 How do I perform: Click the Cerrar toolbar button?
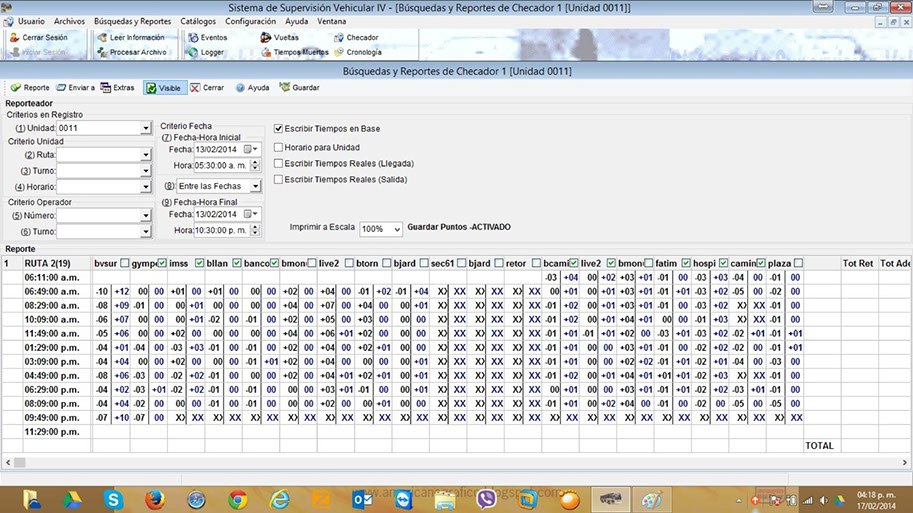point(207,88)
